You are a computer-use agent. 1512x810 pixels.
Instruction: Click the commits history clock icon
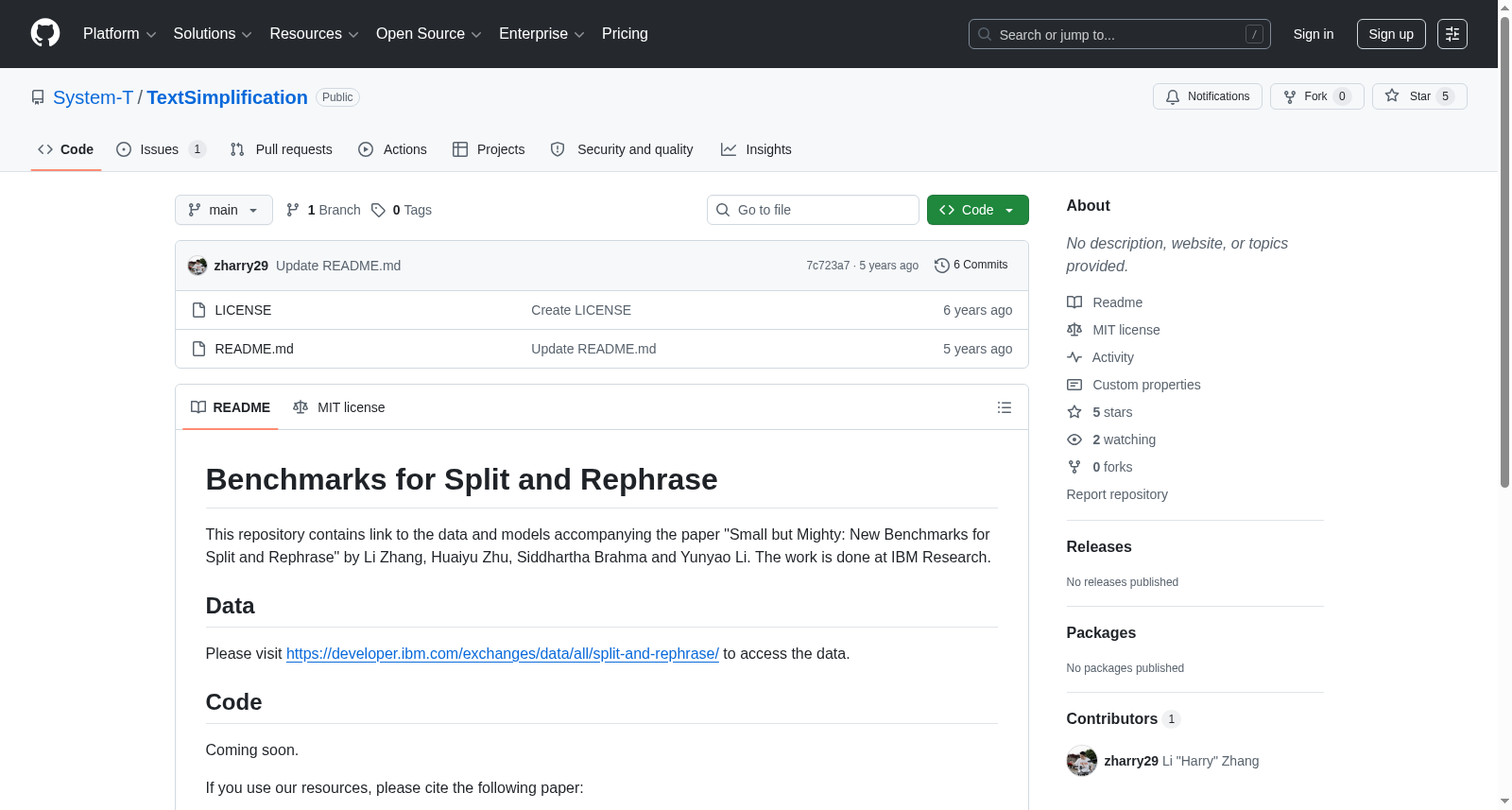(x=941, y=266)
